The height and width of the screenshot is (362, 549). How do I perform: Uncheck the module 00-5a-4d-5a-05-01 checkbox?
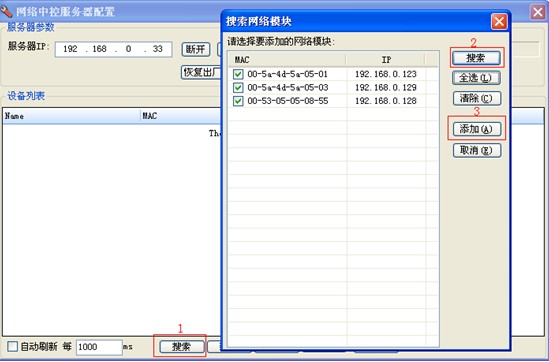click(238, 74)
